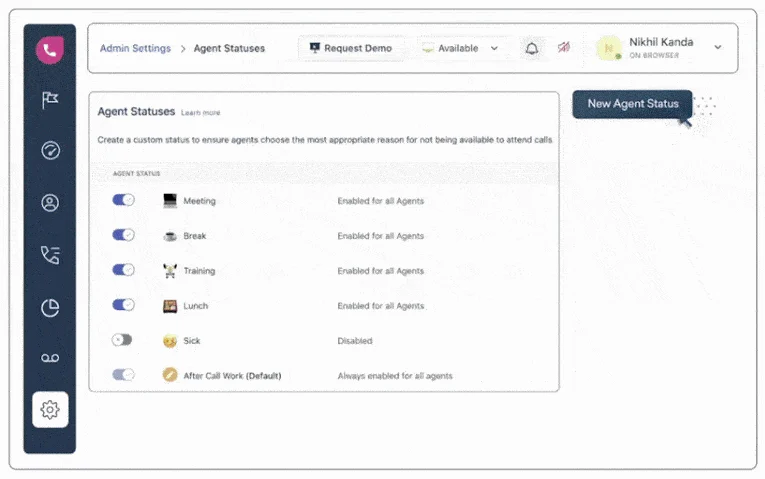
Task: Click the Nikhil Kanda avatar
Action: point(609,48)
